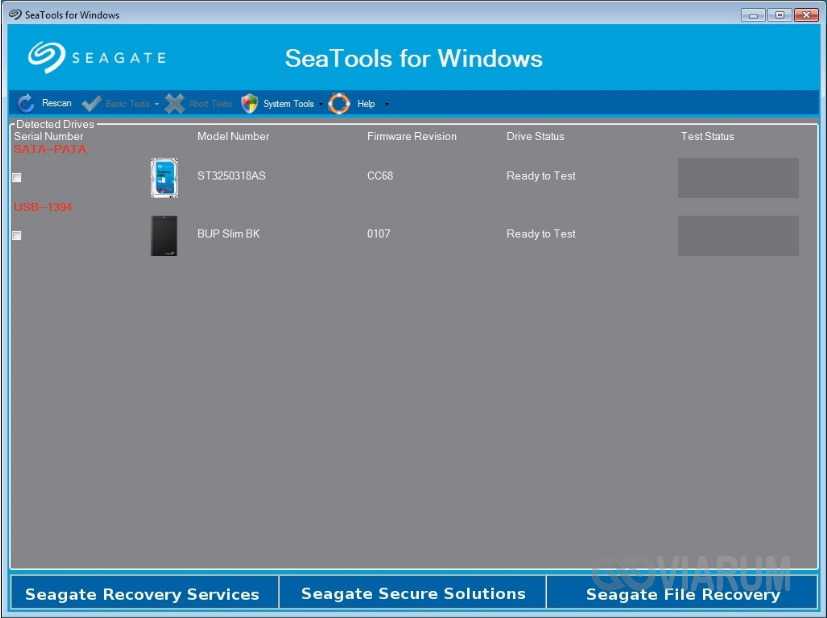Click the Basic Tests checkmark icon

(x=92, y=104)
